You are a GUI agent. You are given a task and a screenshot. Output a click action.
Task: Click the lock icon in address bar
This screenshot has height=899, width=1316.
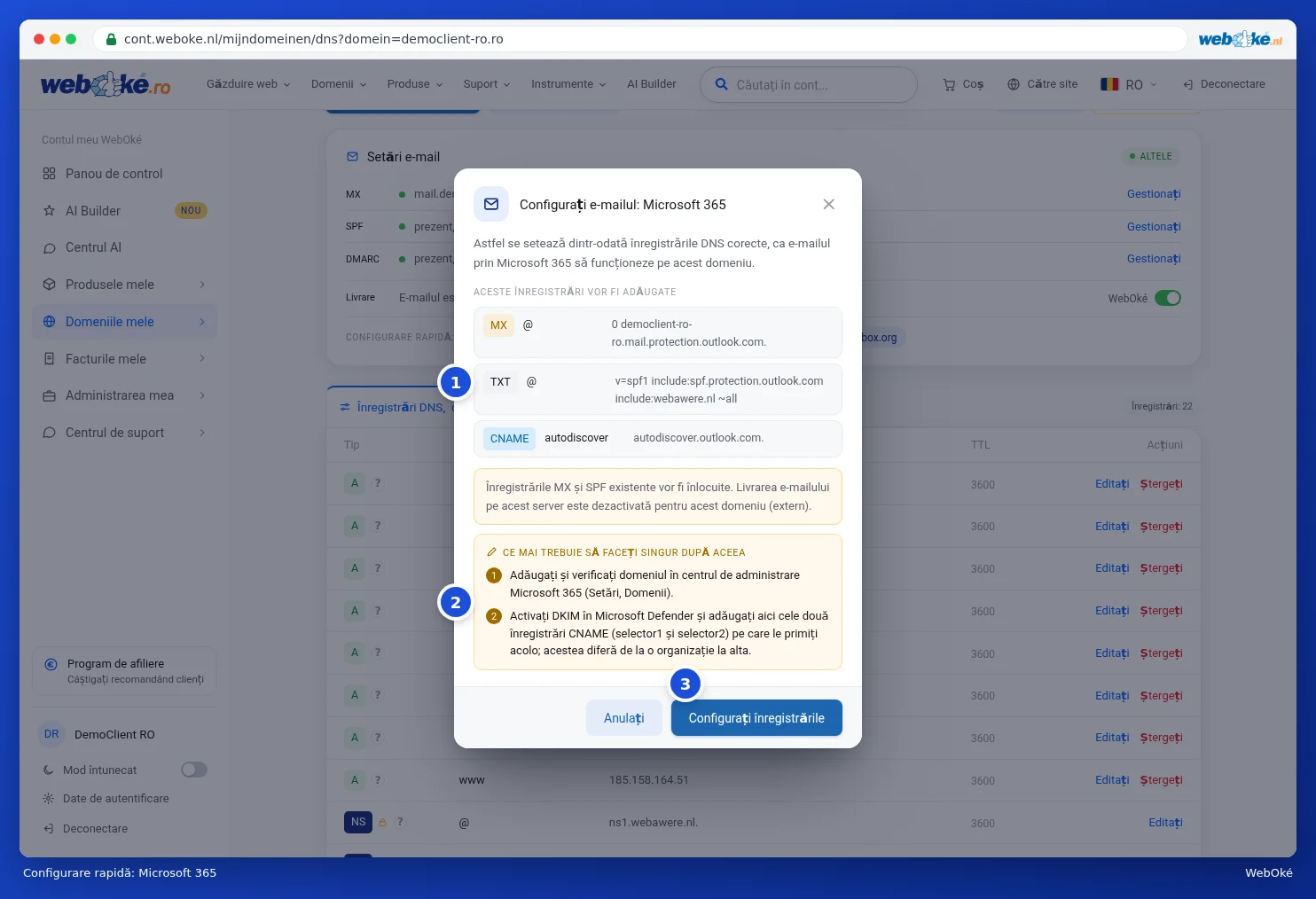click(111, 39)
